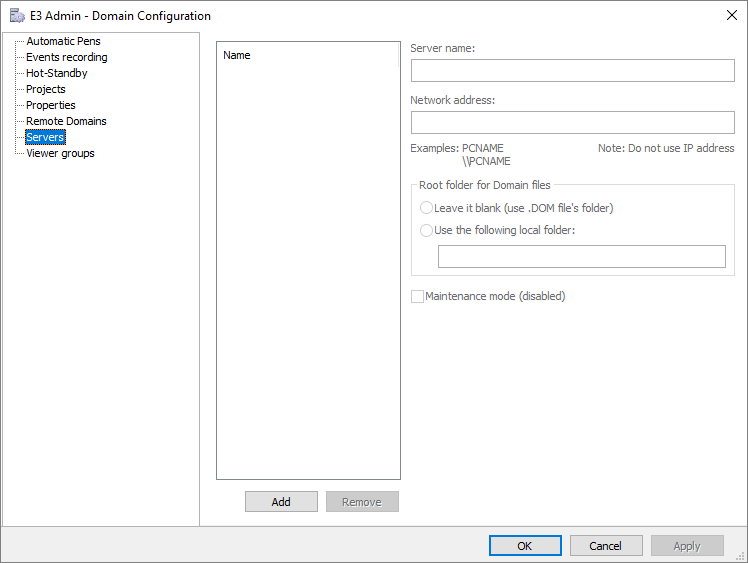This screenshot has width=748, height=563.
Task: Focus the Network address input field
Action: point(572,123)
